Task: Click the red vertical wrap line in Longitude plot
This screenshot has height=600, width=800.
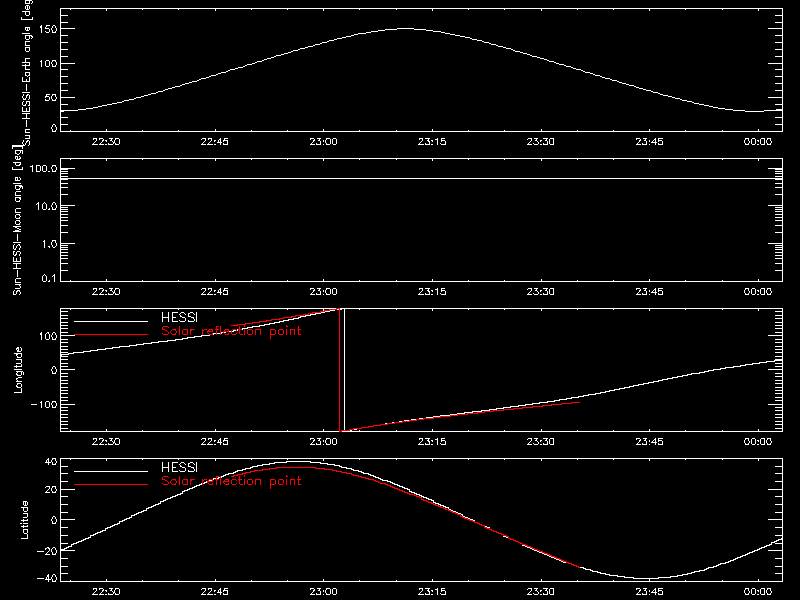Action: pyautogui.click(x=340, y=370)
